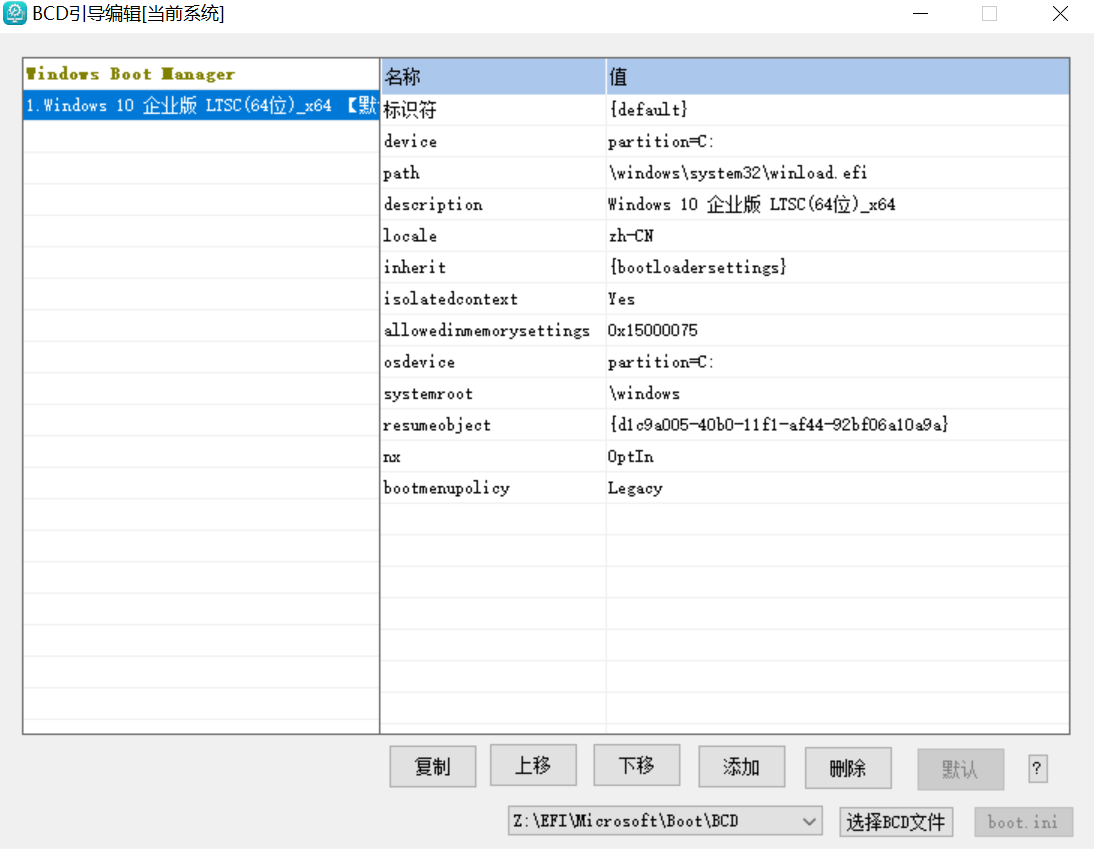The image size is (1094, 849).
Task: Click the 下移 (move down) button
Action: pos(636,765)
